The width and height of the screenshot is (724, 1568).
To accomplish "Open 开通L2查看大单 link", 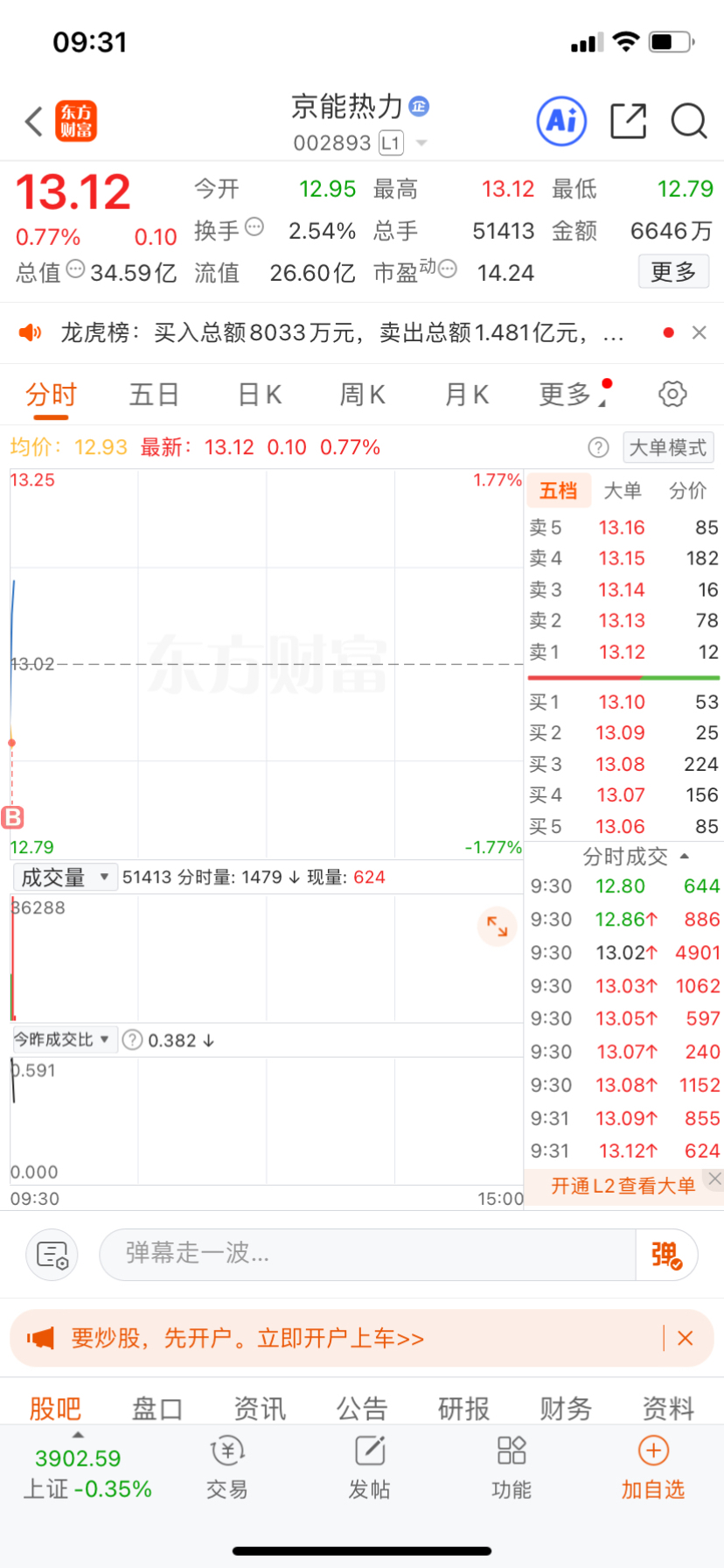I will click(623, 1186).
